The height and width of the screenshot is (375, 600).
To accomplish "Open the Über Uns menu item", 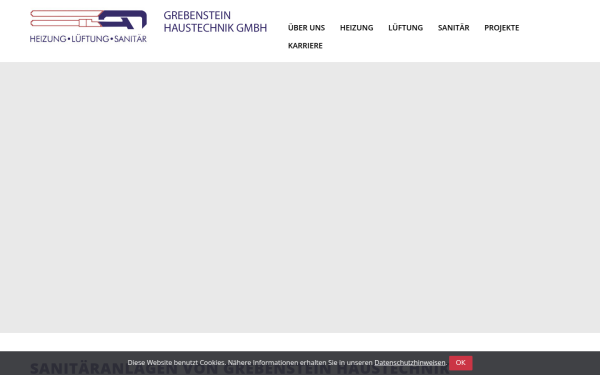I will pyautogui.click(x=306, y=28).
